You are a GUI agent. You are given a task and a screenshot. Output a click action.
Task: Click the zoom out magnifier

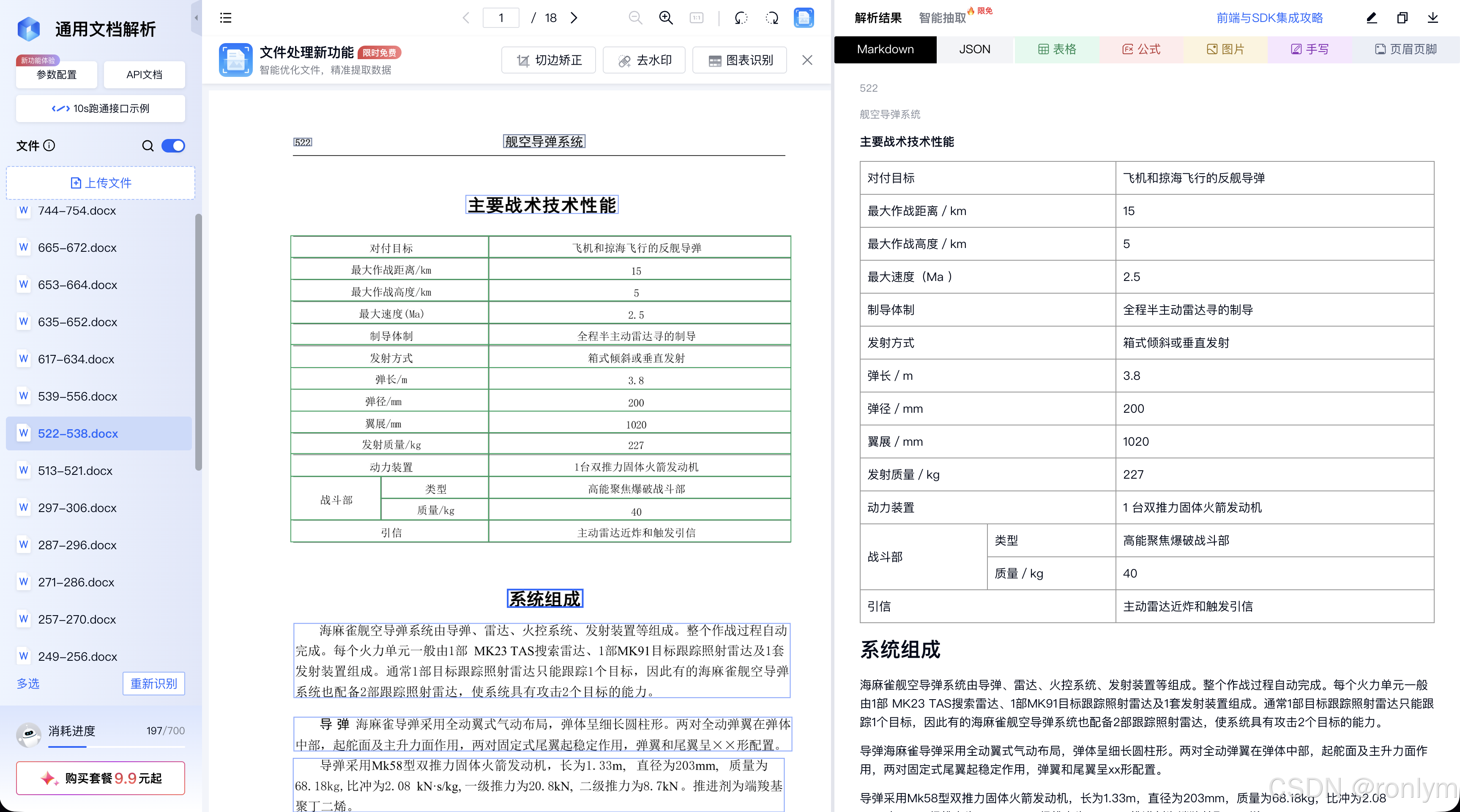point(635,18)
